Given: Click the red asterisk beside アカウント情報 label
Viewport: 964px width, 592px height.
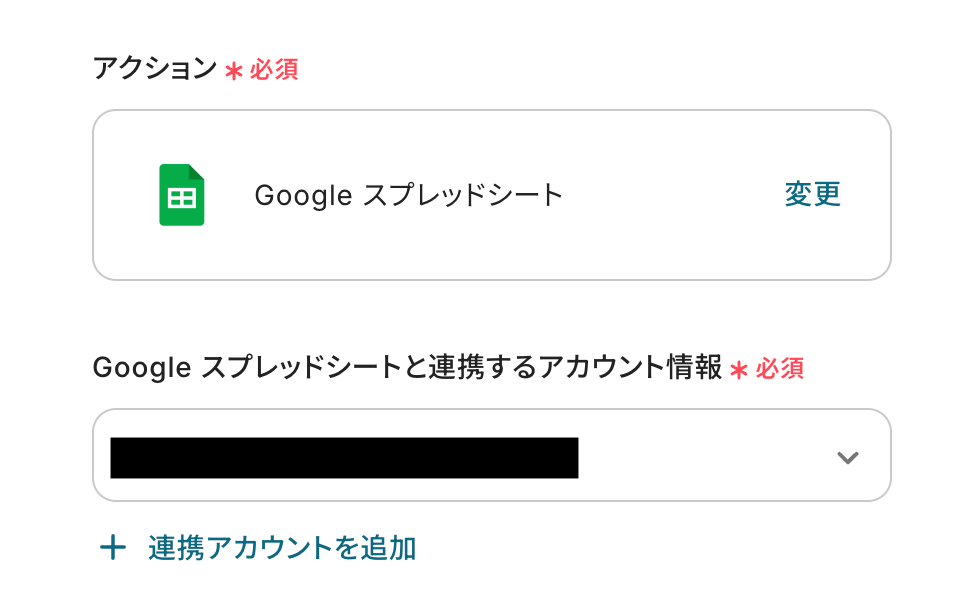Looking at the screenshot, I should 739,371.
